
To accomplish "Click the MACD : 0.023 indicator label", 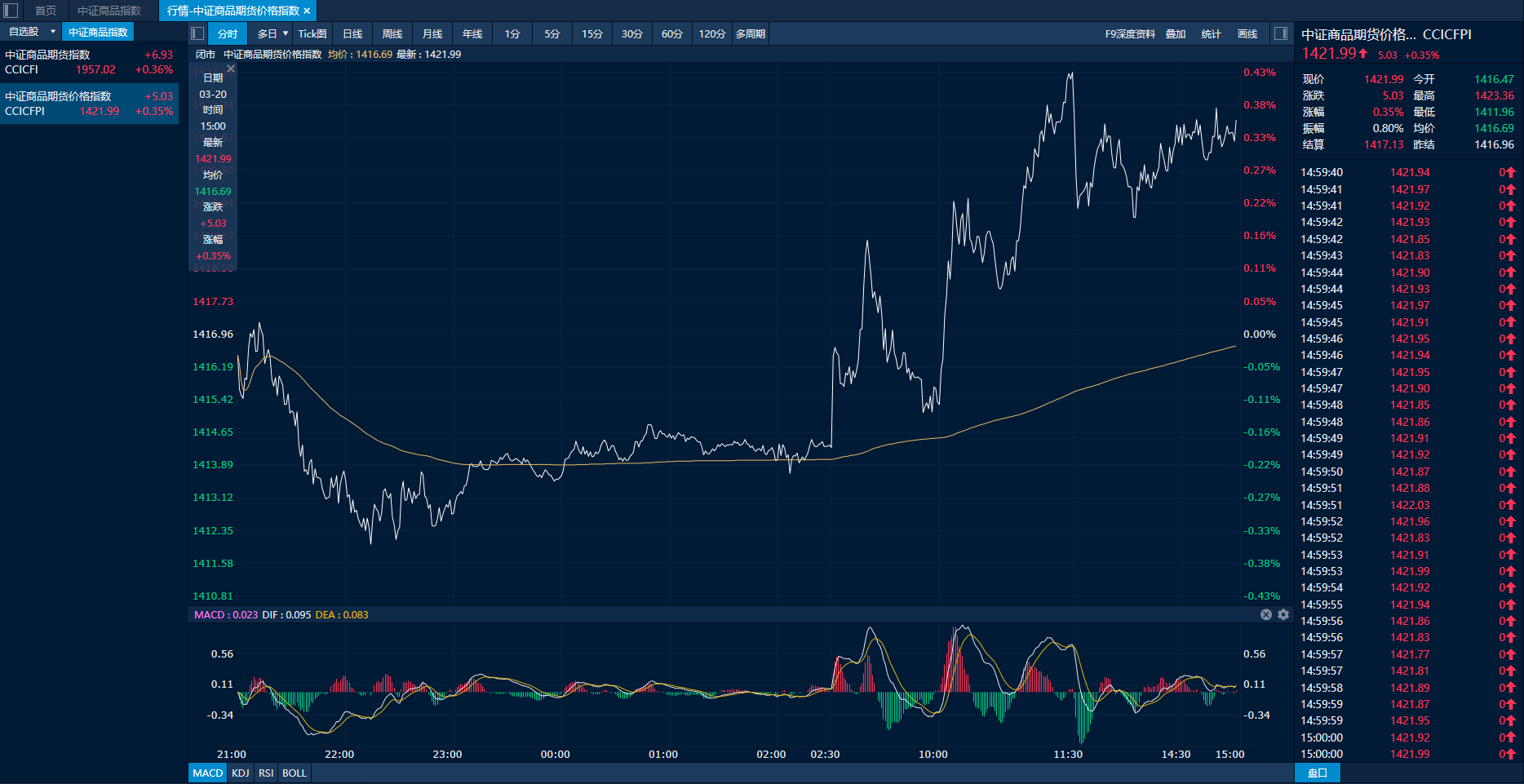I will click(x=226, y=614).
